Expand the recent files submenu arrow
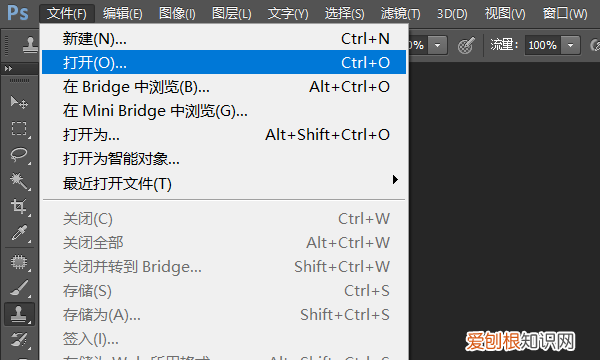 tap(395, 179)
